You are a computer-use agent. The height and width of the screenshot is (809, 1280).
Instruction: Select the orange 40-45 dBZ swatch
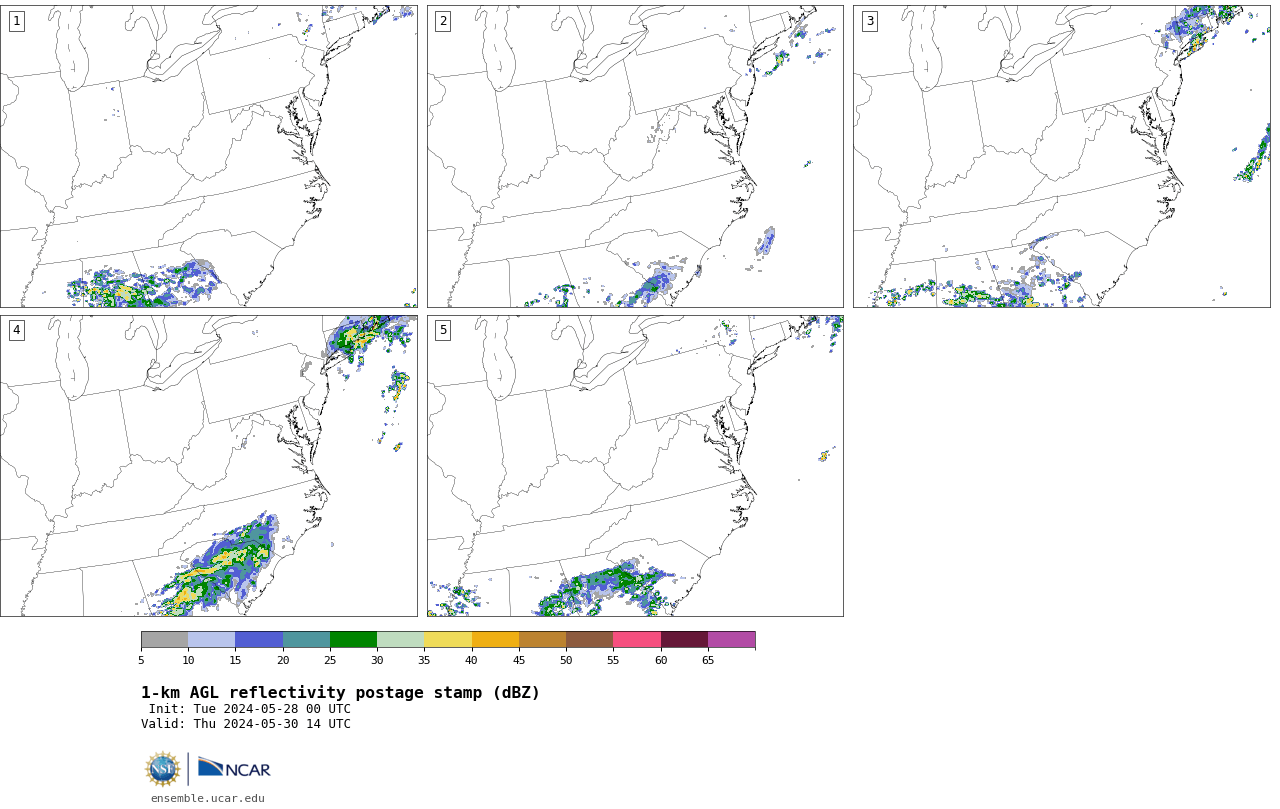coord(495,640)
